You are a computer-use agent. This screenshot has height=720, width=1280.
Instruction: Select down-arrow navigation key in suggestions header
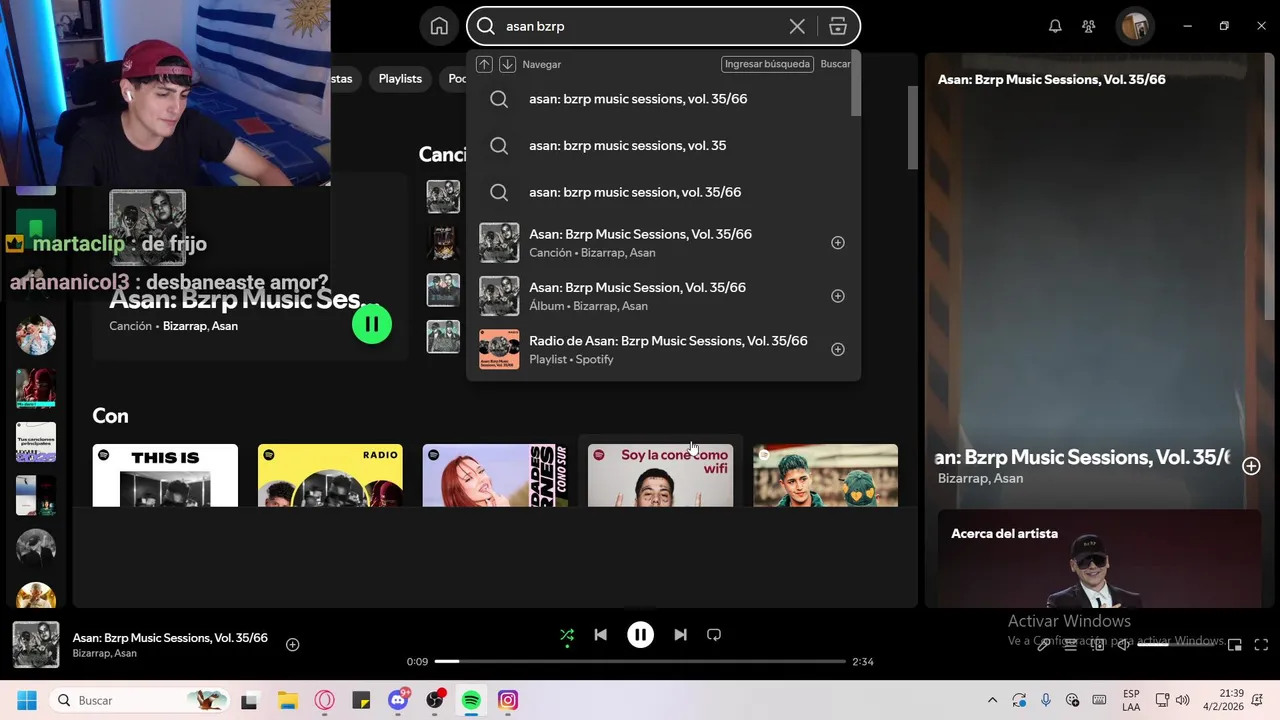(x=507, y=64)
